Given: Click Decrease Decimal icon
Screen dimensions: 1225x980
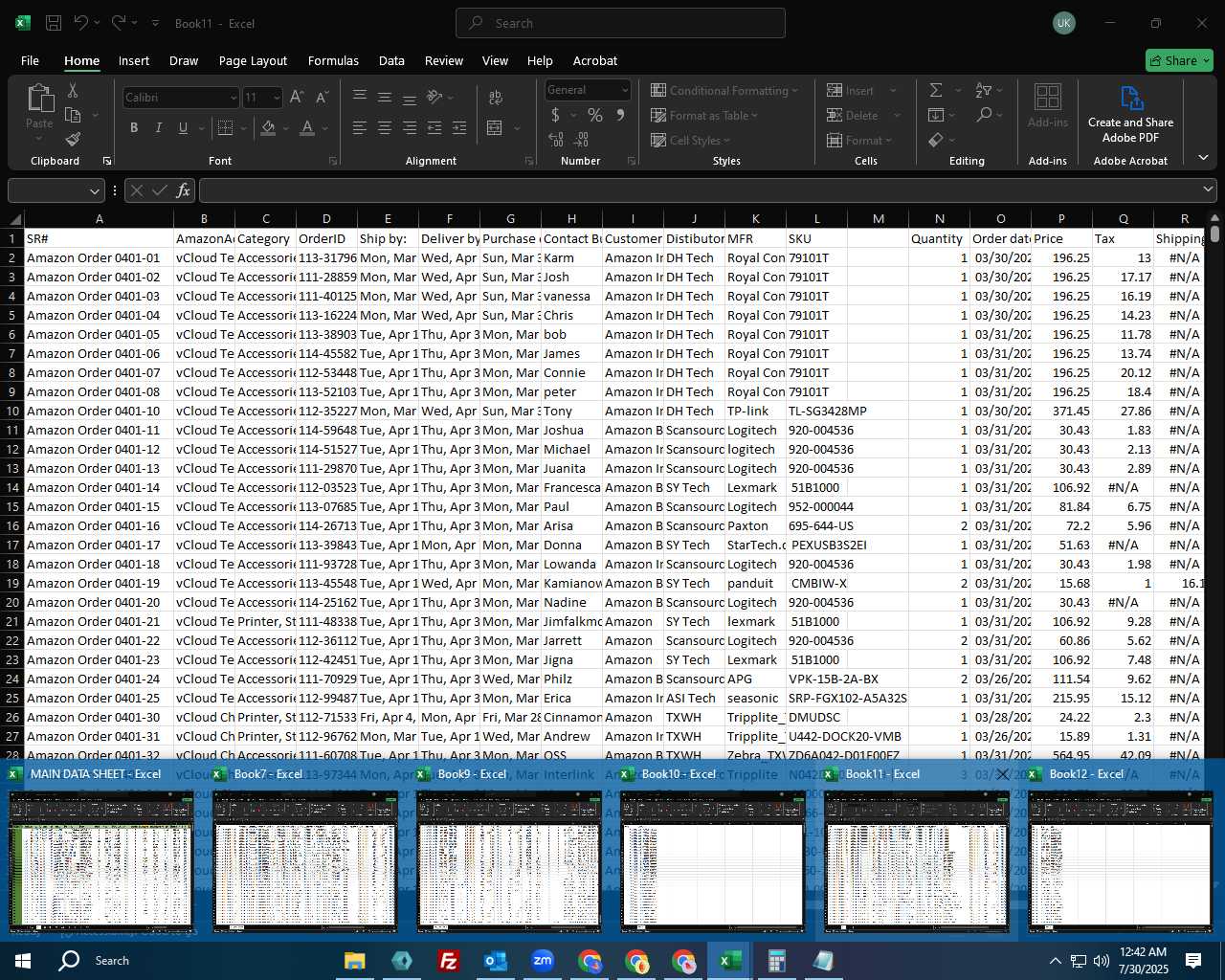Looking at the screenshot, I should [x=582, y=140].
